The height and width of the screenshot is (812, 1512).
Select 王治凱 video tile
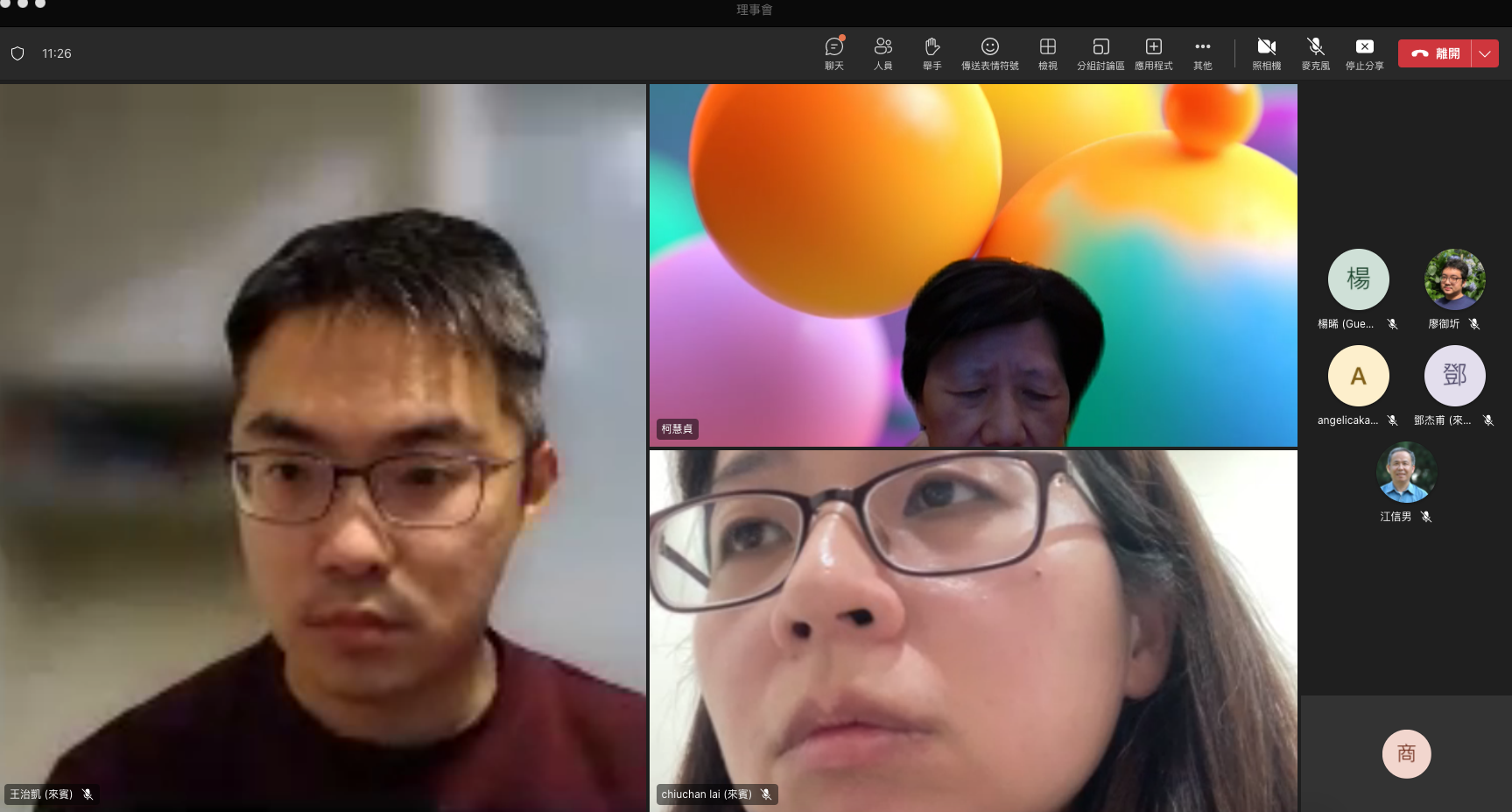(x=323, y=448)
